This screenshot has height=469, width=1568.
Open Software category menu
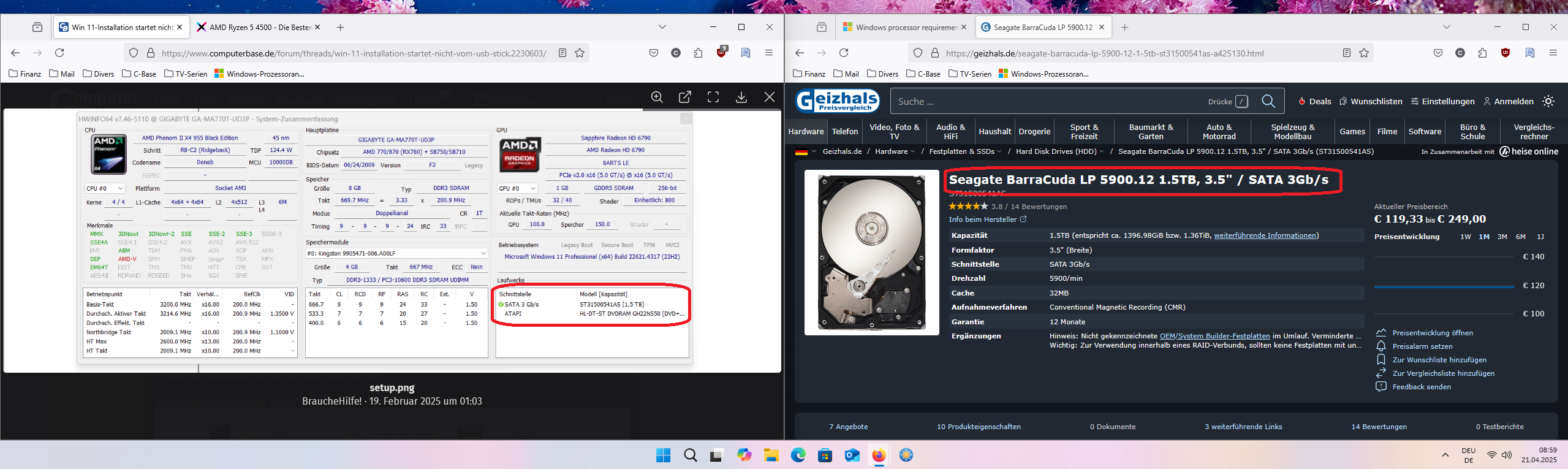click(1425, 131)
